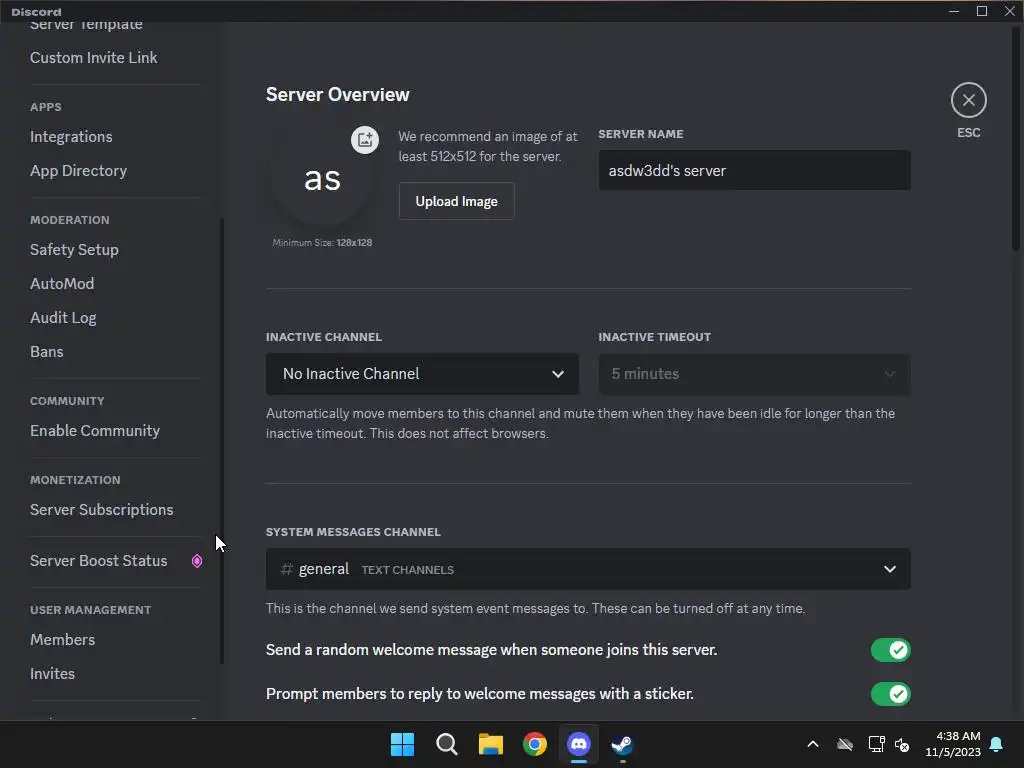Open Members management
Viewport: 1024px width, 768px height.
coord(63,639)
